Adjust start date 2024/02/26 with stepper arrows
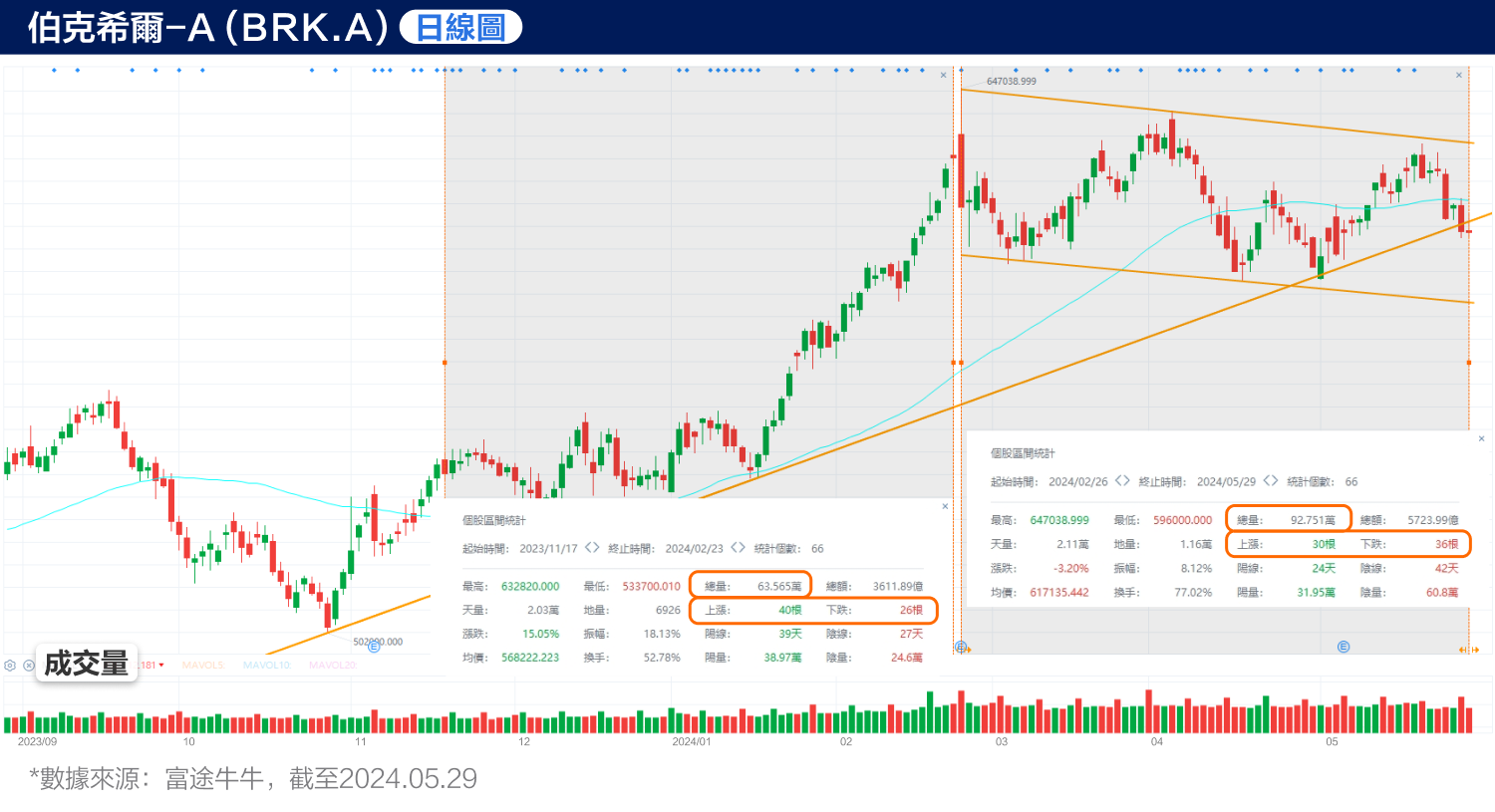Image resolution: width=1495 pixels, height=812 pixels. coord(1122,481)
